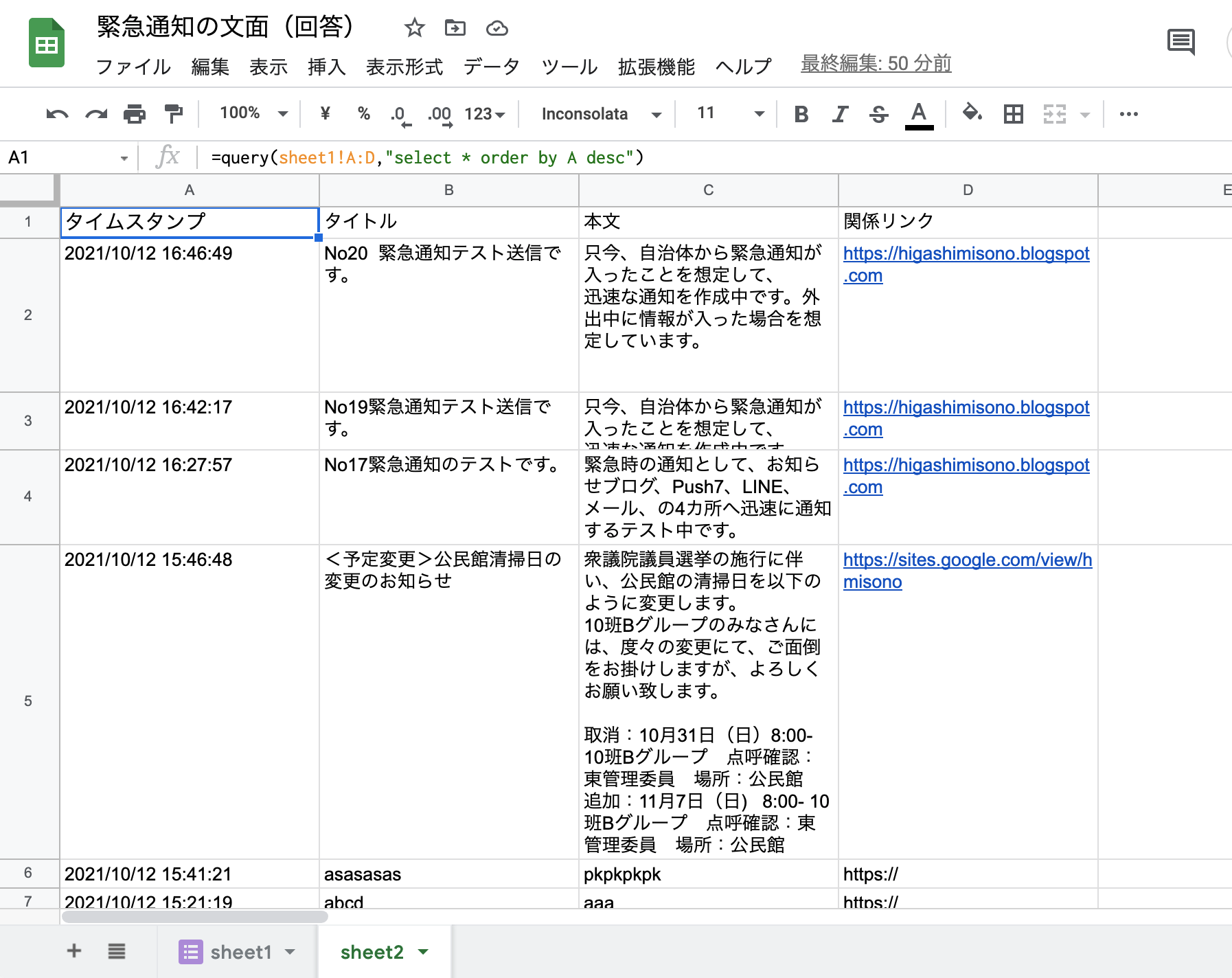This screenshot has height=978, width=1232.
Task: Open the Borders grid tool
Action: coord(1013,114)
